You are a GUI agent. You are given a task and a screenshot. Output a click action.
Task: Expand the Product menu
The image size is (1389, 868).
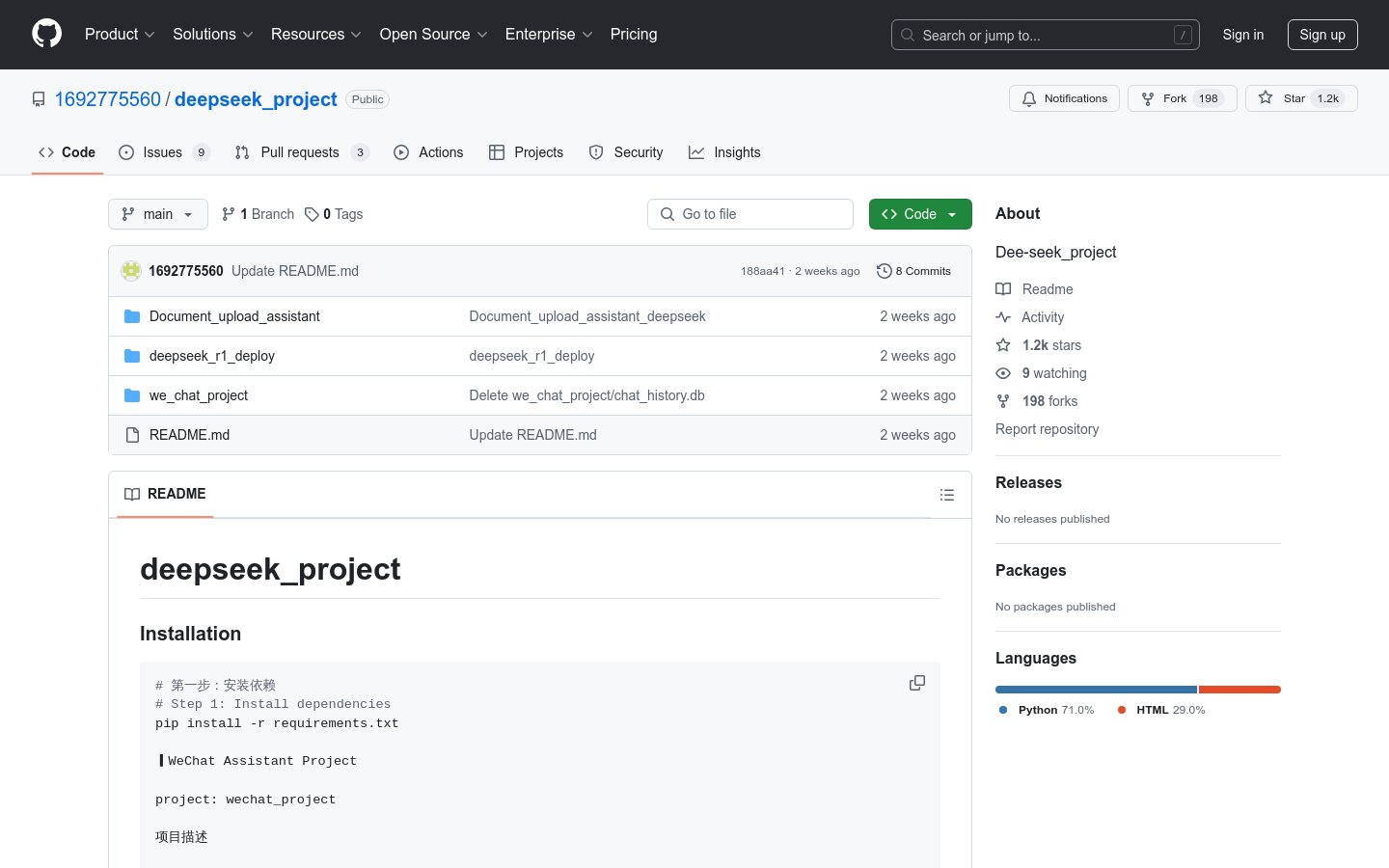click(120, 35)
